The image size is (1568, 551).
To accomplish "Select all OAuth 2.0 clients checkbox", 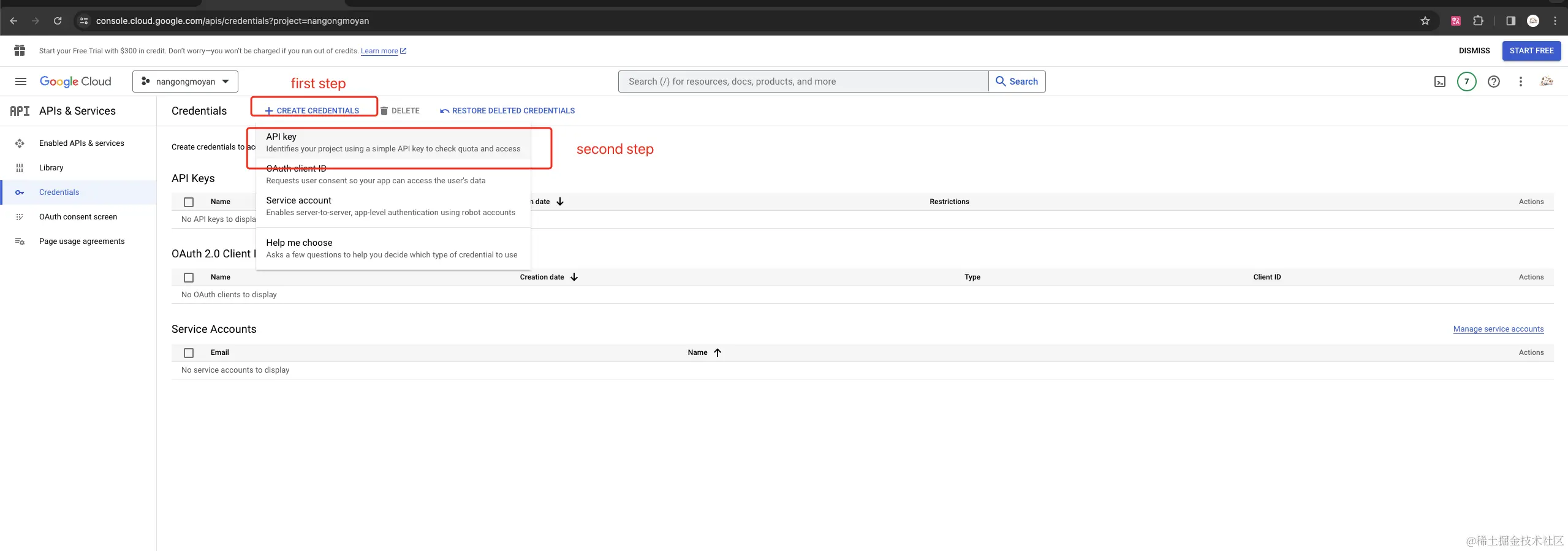I will point(189,278).
